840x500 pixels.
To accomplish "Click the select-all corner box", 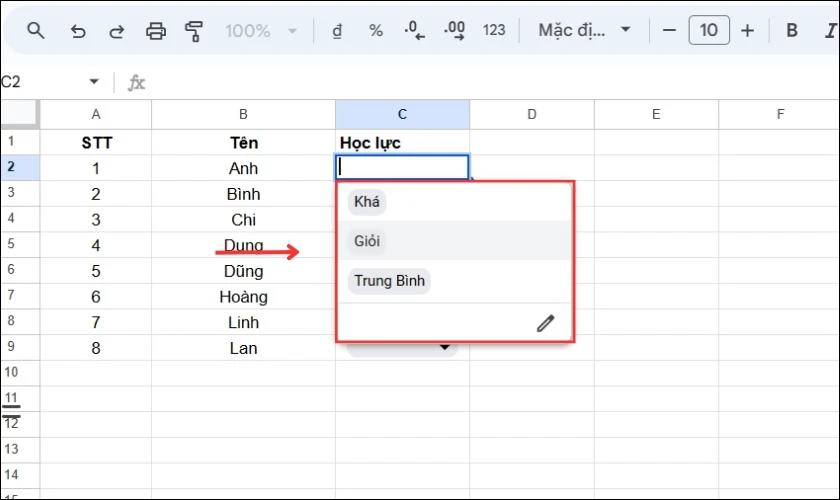I will click(x=20, y=114).
